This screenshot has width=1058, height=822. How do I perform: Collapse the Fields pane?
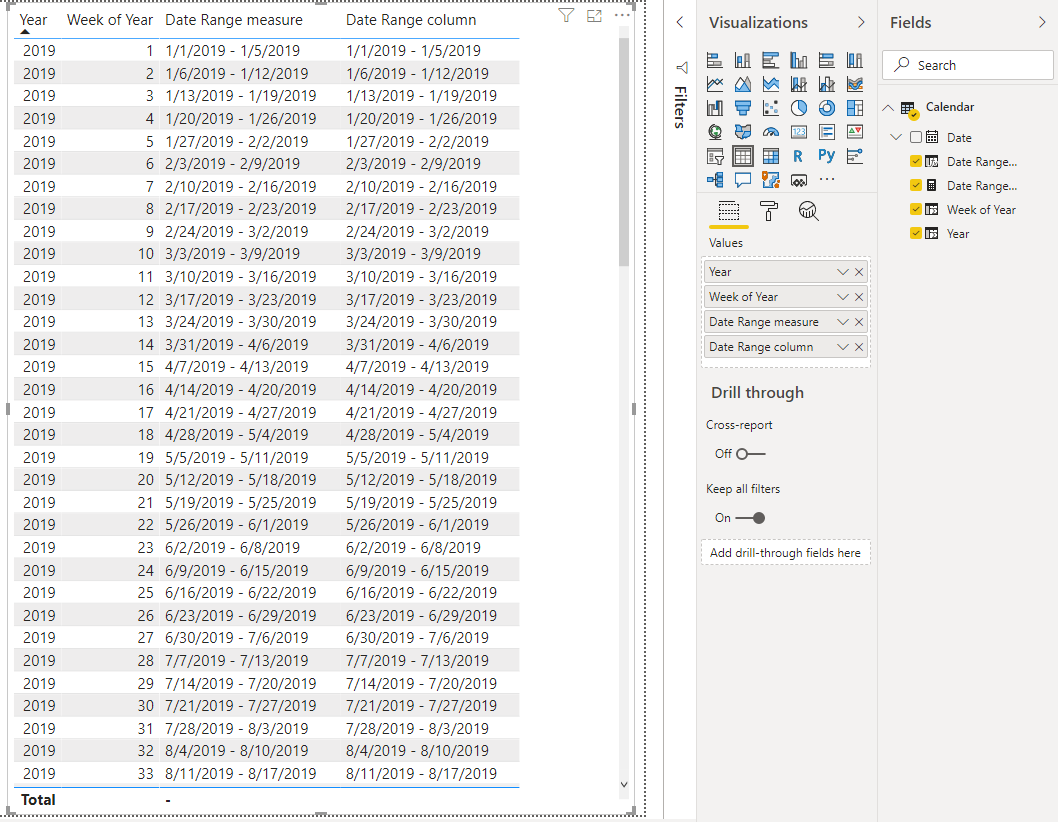click(1042, 22)
